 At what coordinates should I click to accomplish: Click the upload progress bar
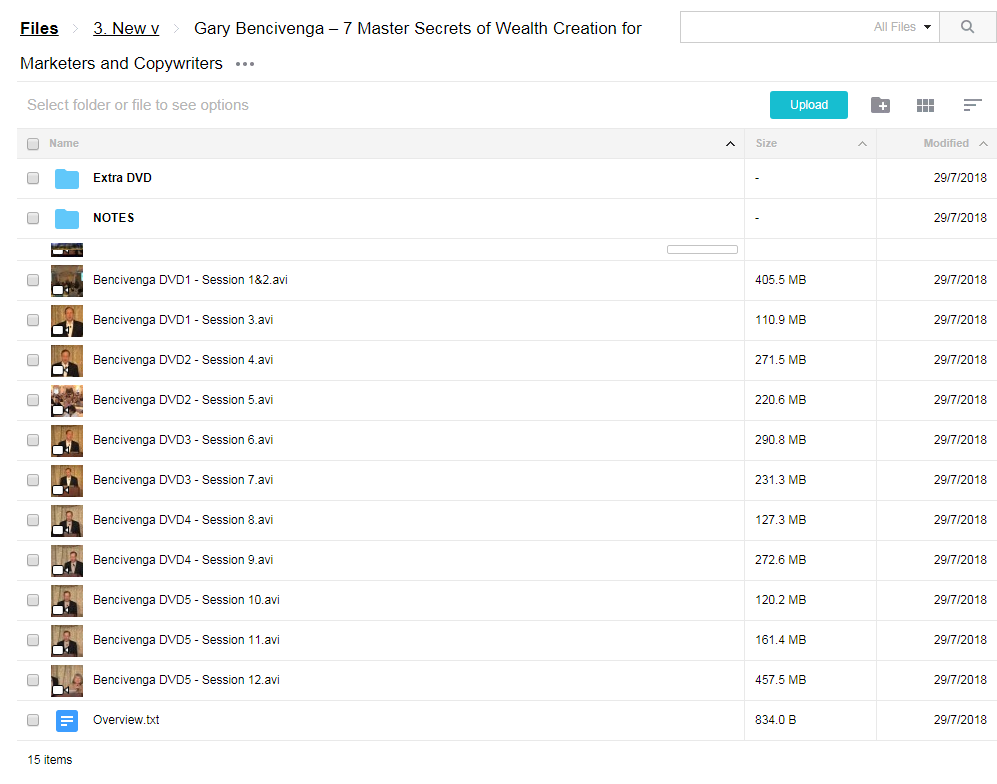(x=702, y=249)
